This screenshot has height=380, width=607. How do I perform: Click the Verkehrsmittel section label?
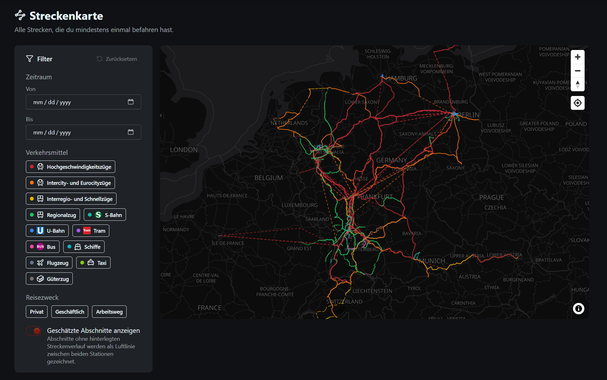point(46,152)
